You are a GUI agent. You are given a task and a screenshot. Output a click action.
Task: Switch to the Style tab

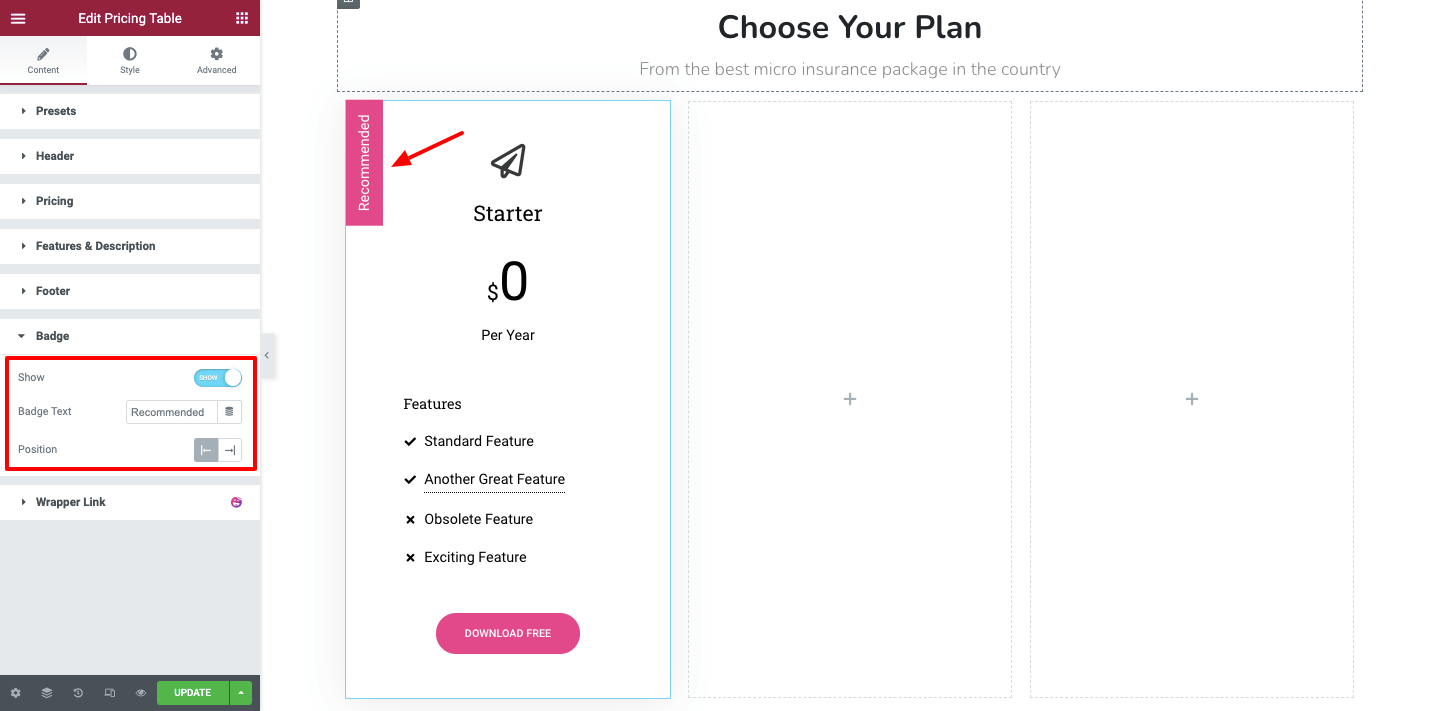(130, 60)
